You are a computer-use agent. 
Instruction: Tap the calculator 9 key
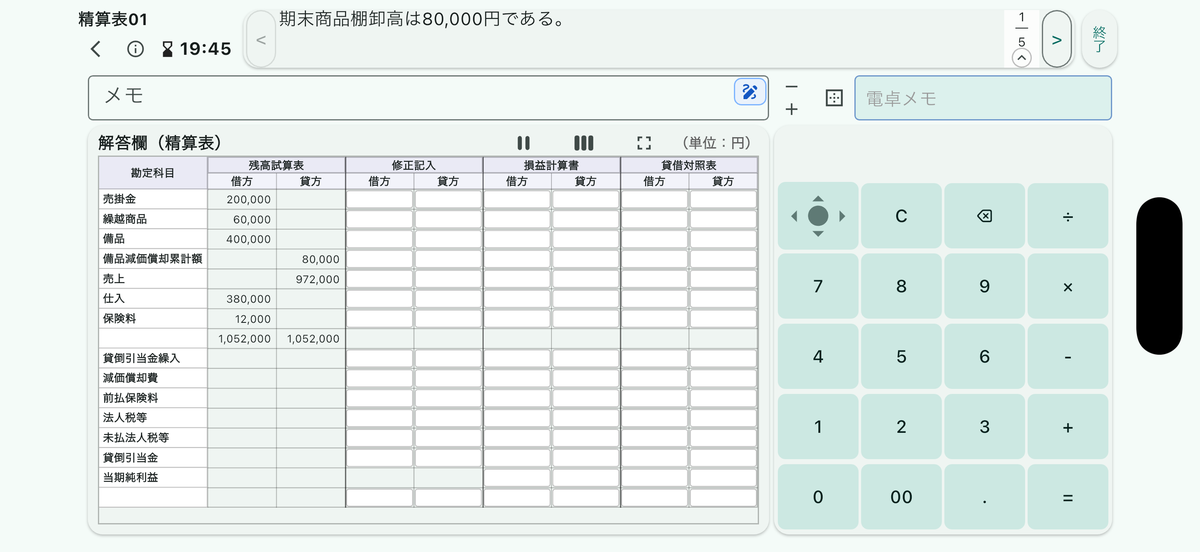point(984,286)
